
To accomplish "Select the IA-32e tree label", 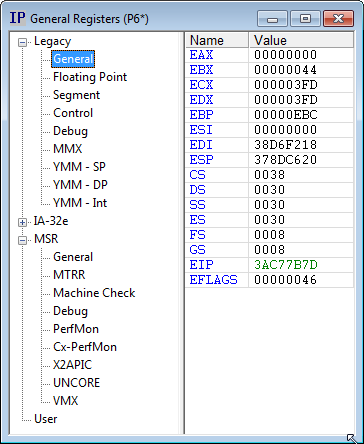I will coord(51,221).
